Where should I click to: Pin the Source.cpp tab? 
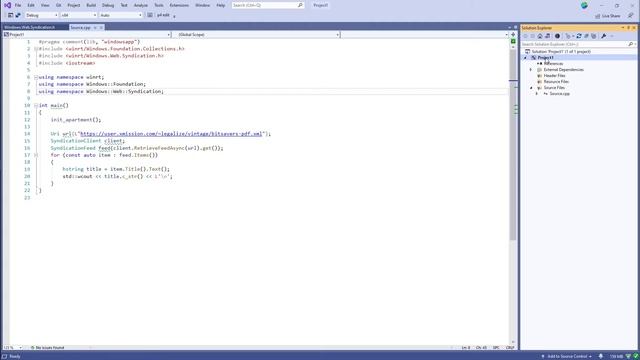coord(95,27)
